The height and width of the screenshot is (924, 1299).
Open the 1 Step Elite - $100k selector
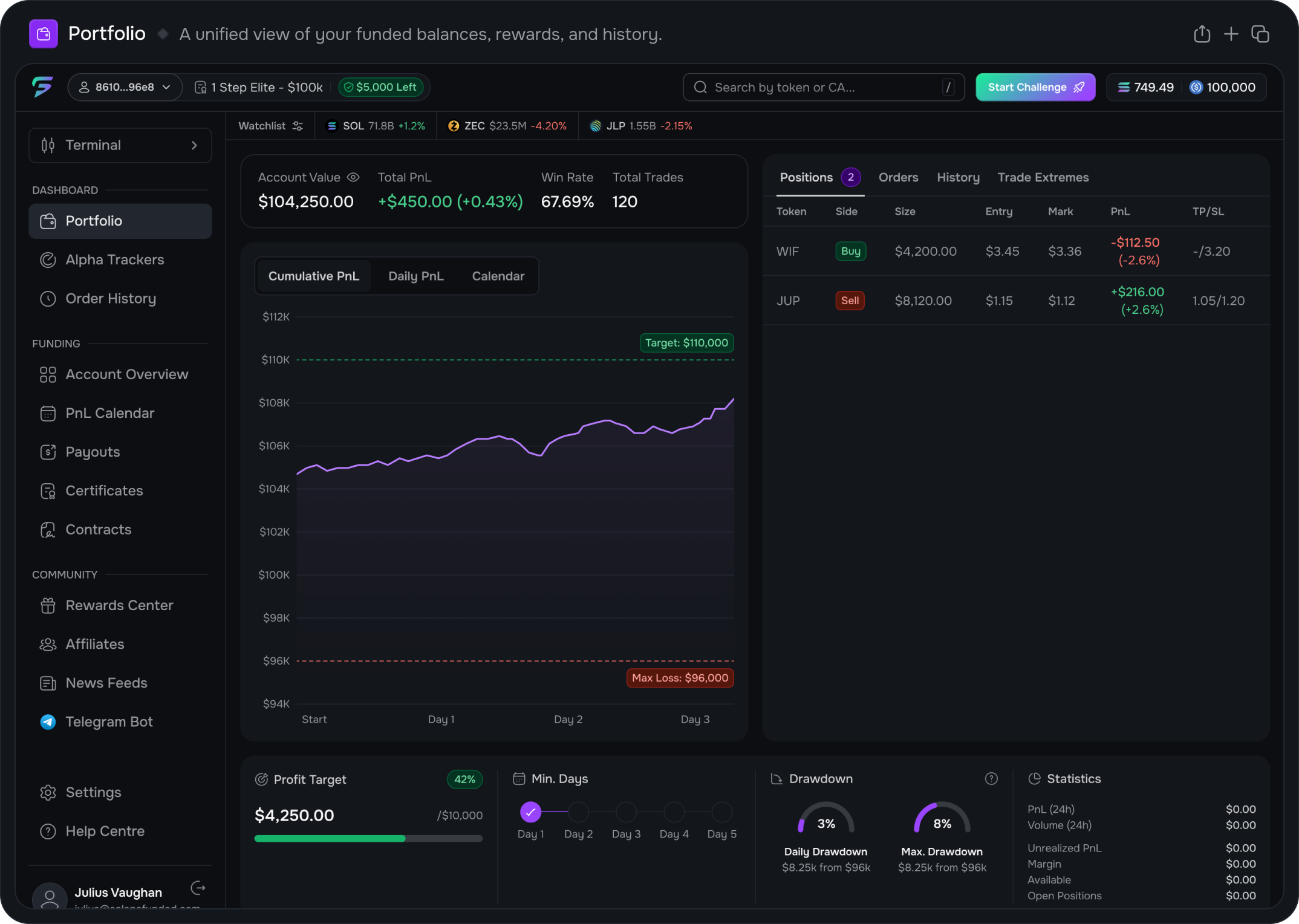(x=259, y=87)
